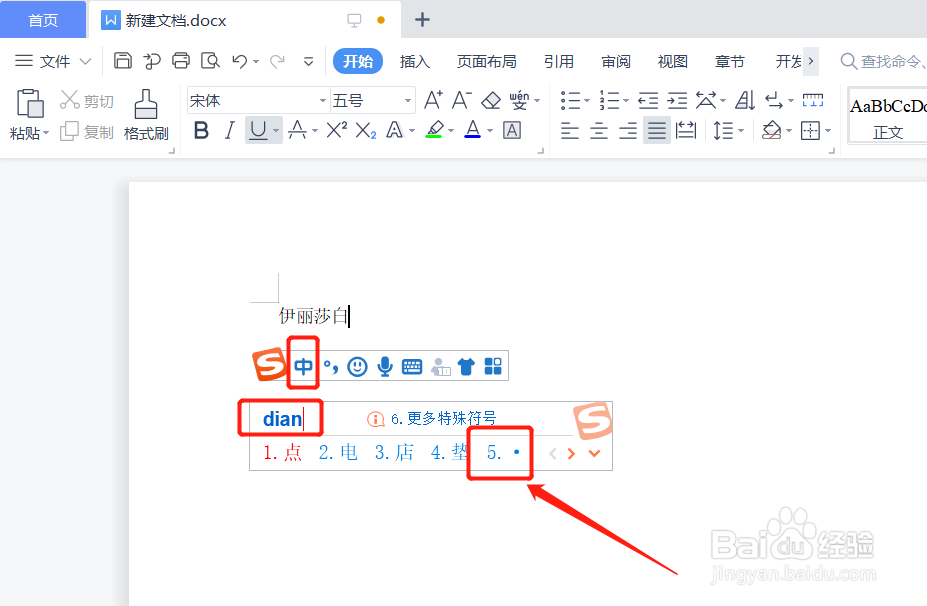
Task: Open 更多特殊符号 in the IME panel
Action: 445,418
